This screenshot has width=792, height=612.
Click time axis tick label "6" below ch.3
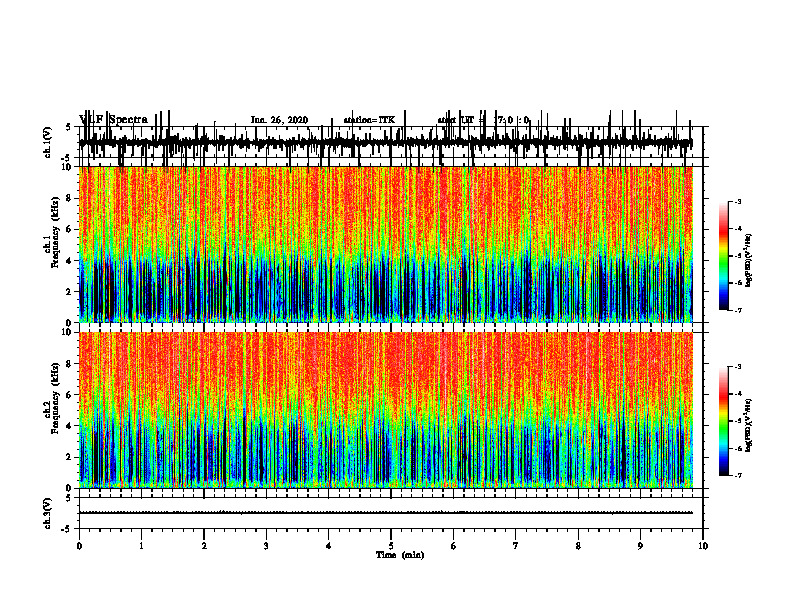[454, 546]
